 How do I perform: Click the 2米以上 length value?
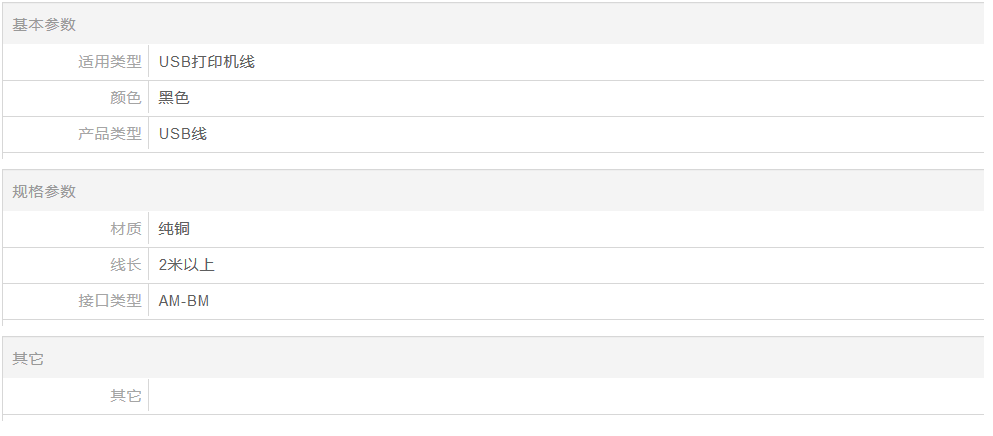(187, 265)
